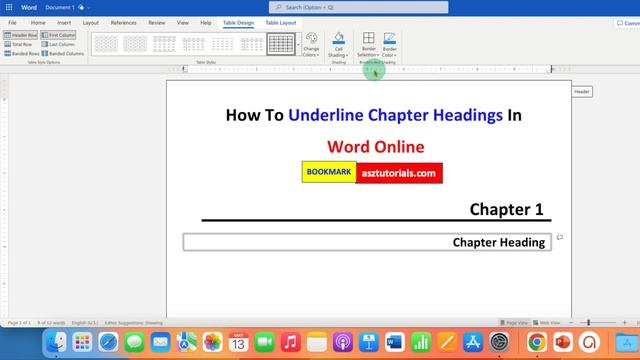Open the Music app in the dock
The height and width of the screenshot is (360, 640).
pos(291,342)
